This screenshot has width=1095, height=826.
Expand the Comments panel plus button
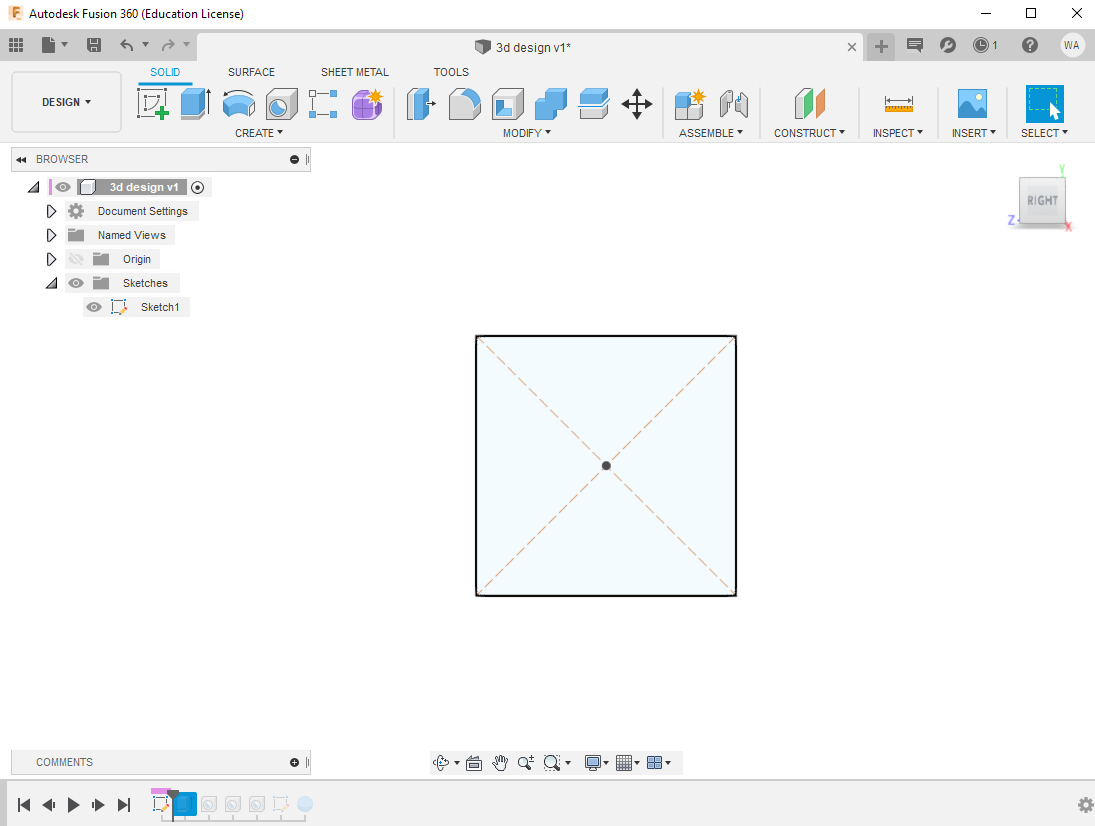(295, 762)
